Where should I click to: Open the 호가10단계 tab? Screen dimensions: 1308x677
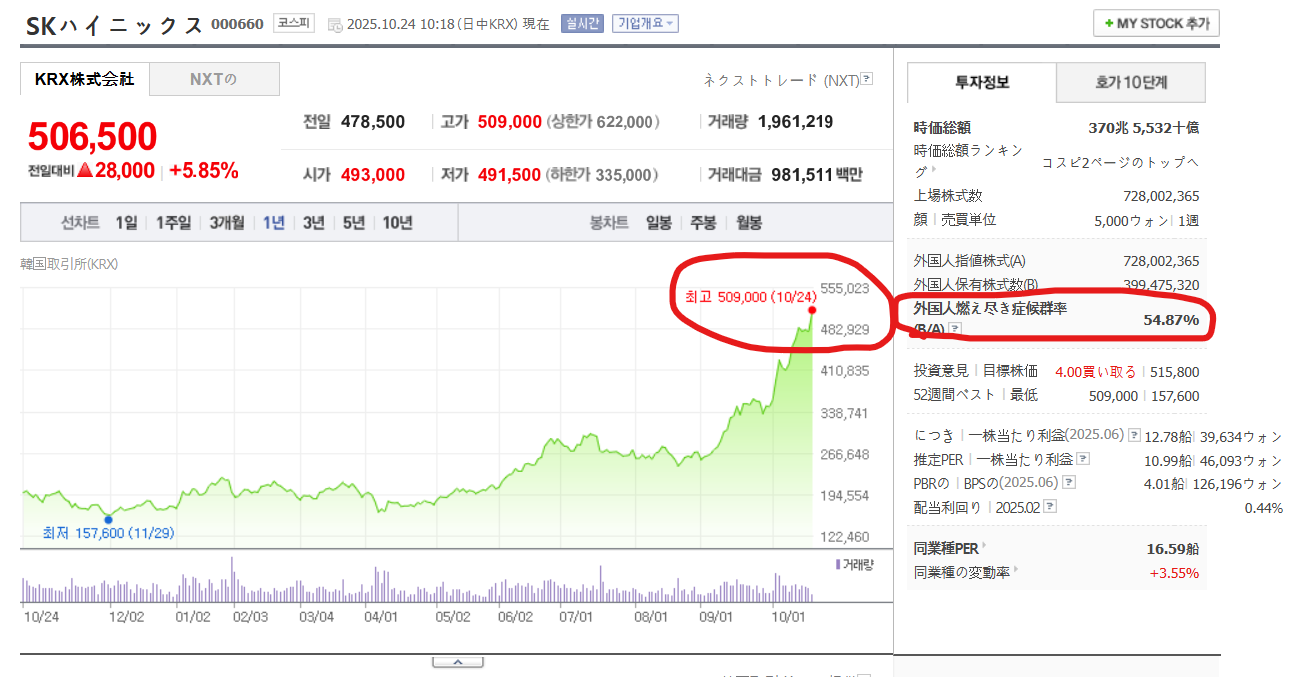point(1131,83)
